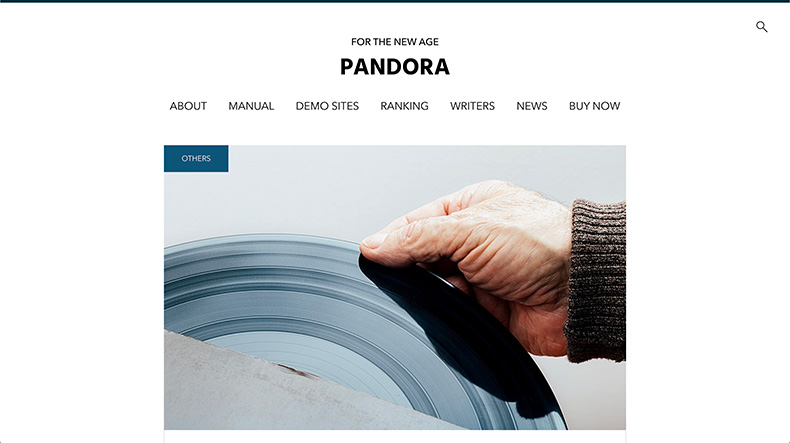Image resolution: width=790 pixels, height=443 pixels.
Task: Click the PANDORA site logo
Action: [x=394, y=67]
